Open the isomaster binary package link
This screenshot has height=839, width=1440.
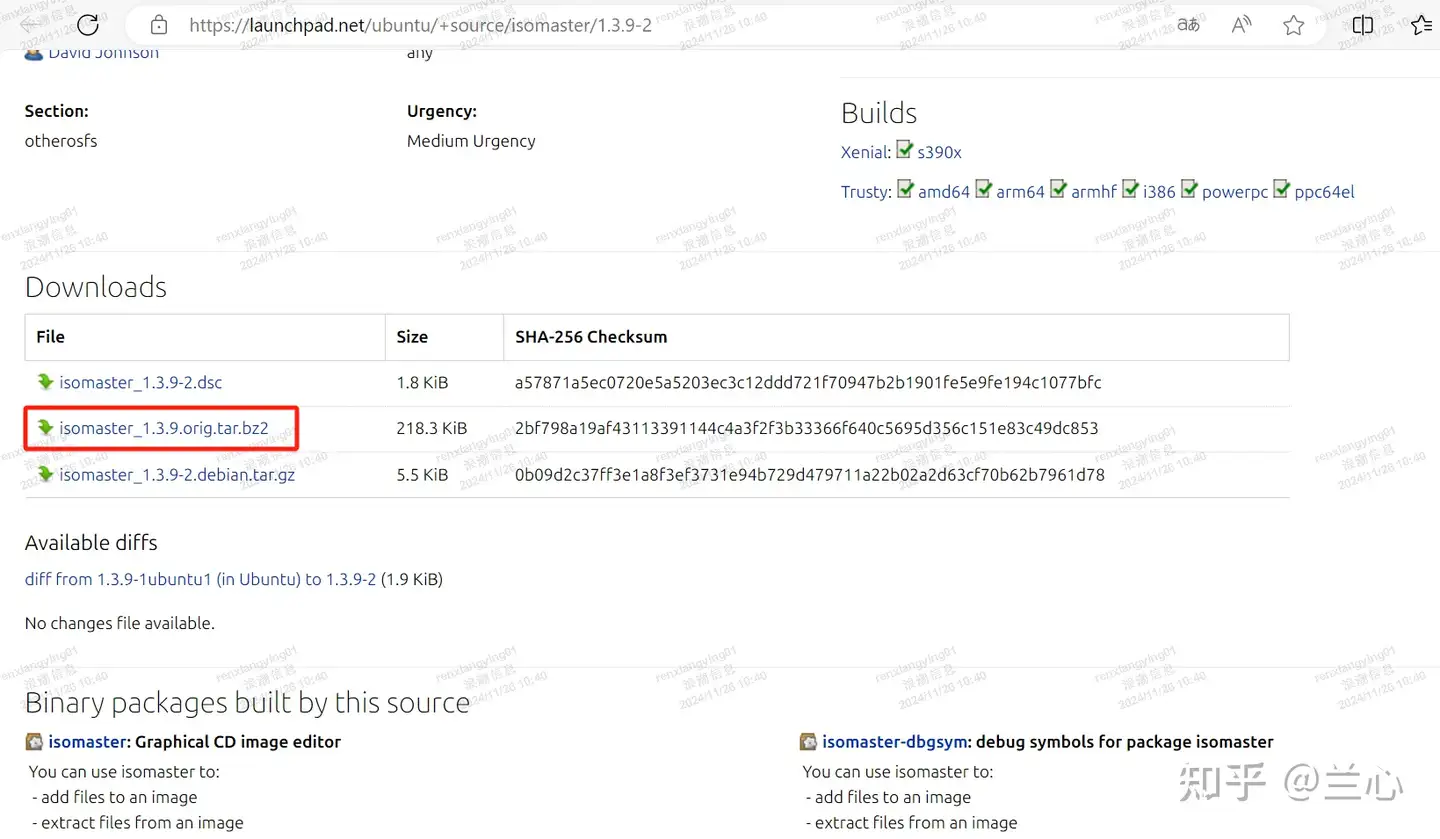88,742
